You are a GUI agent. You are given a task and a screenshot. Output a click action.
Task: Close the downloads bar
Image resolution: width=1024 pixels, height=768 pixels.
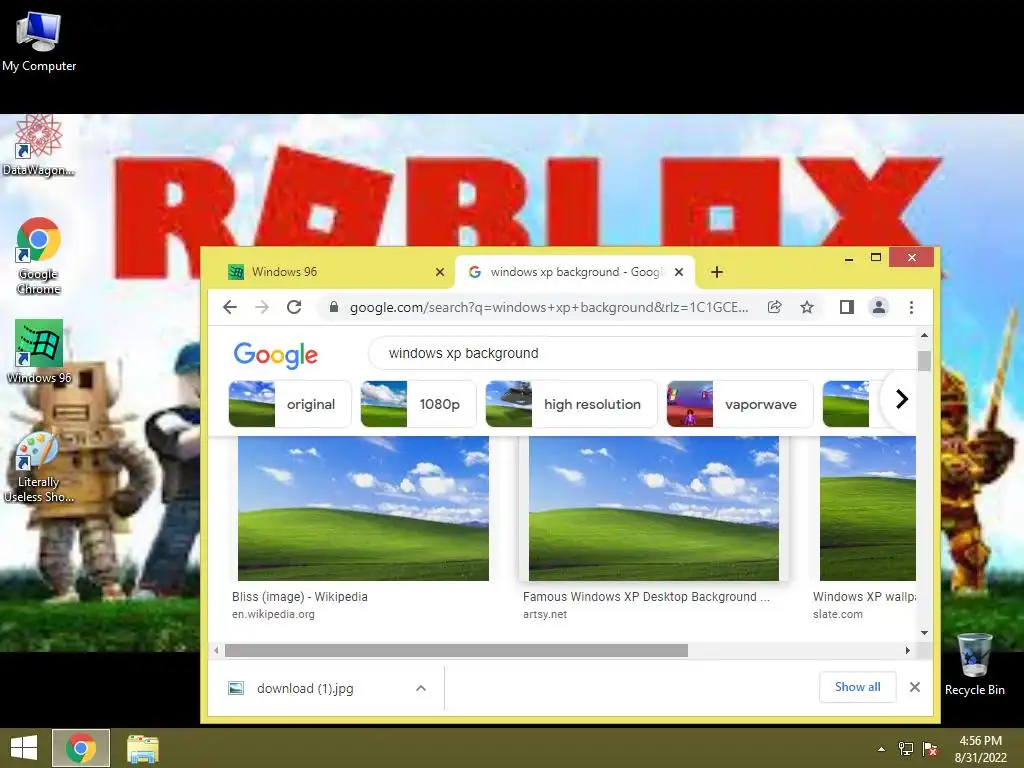(915, 687)
